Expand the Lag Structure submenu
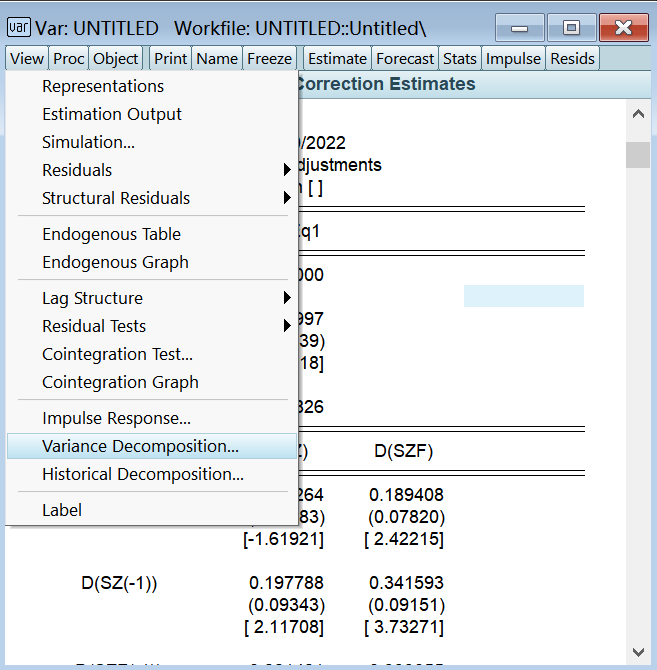Image resolution: width=657 pixels, height=670 pixels. pos(92,298)
